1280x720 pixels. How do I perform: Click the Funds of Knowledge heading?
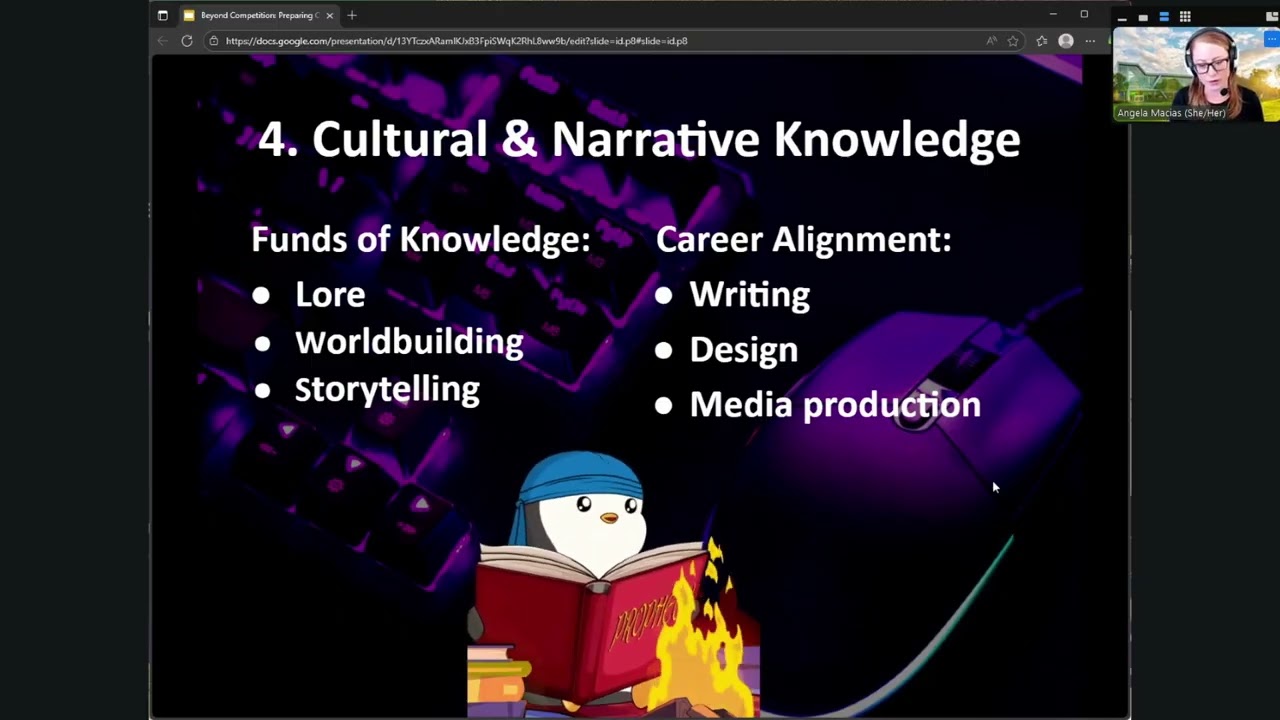[420, 239]
